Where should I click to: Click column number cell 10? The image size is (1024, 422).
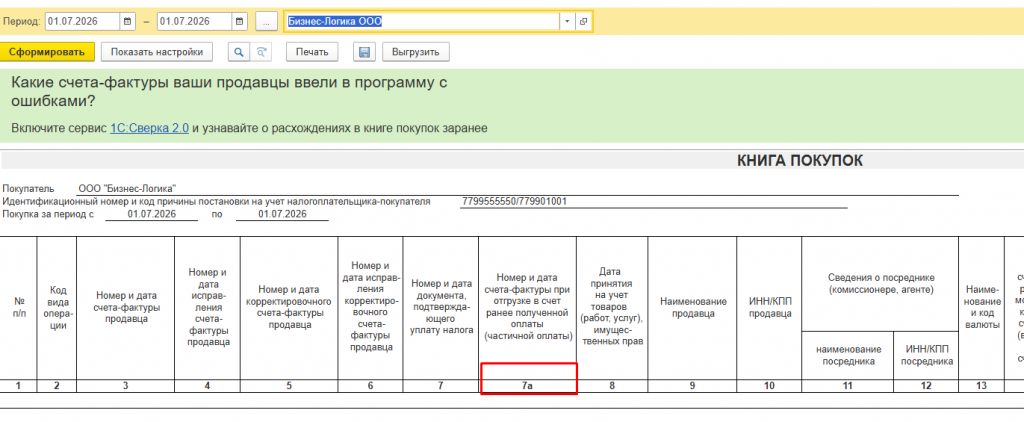(x=769, y=386)
